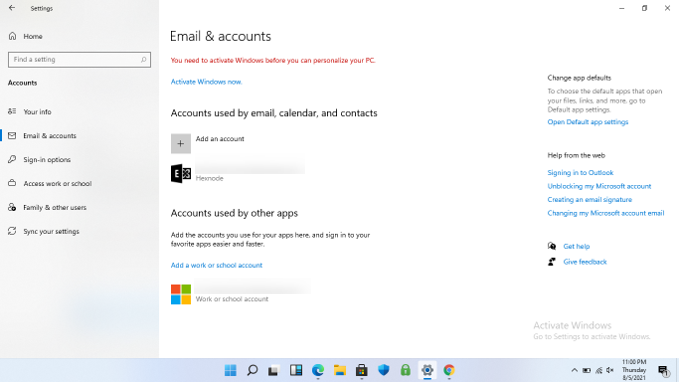Launch Google Chrome from taskbar
The width and height of the screenshot is (679, 382).
pyautogui.click(x=449, y=370)
